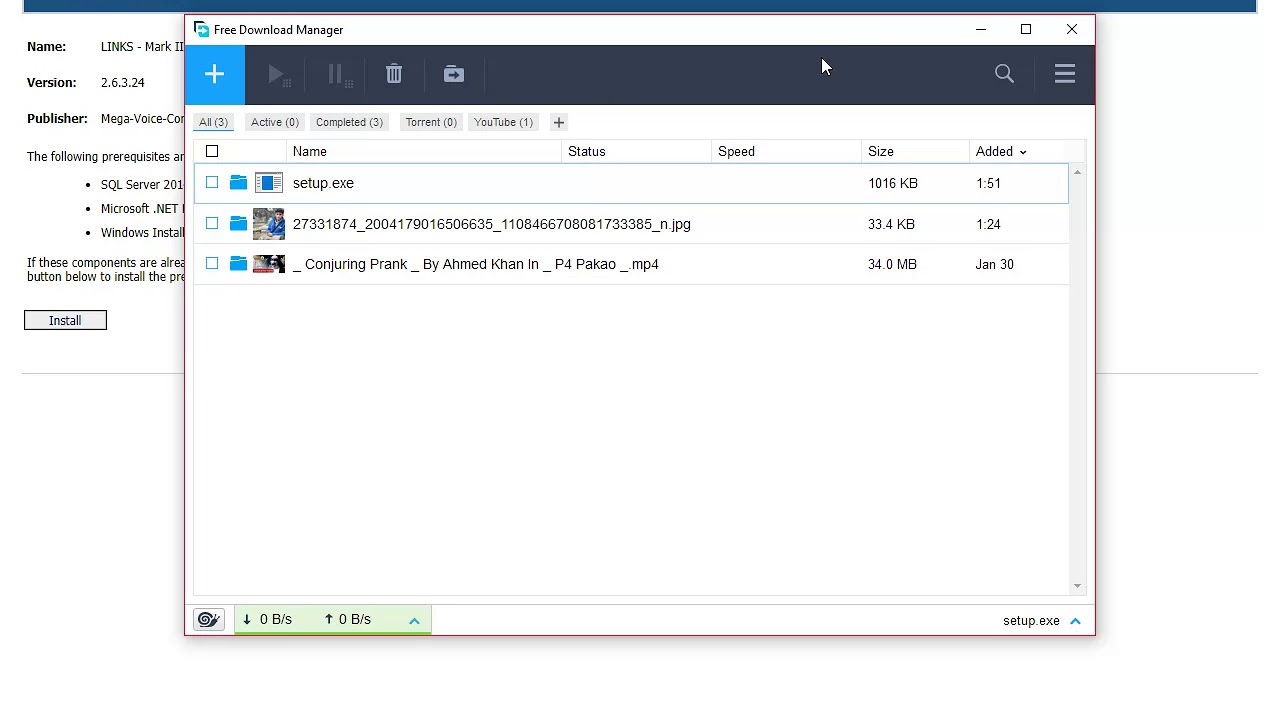The width and height of the screenshot is (1280, 720).
Task: Switch to the Active (0) tab
Action: pyautogui.click(x=275, y=122)
